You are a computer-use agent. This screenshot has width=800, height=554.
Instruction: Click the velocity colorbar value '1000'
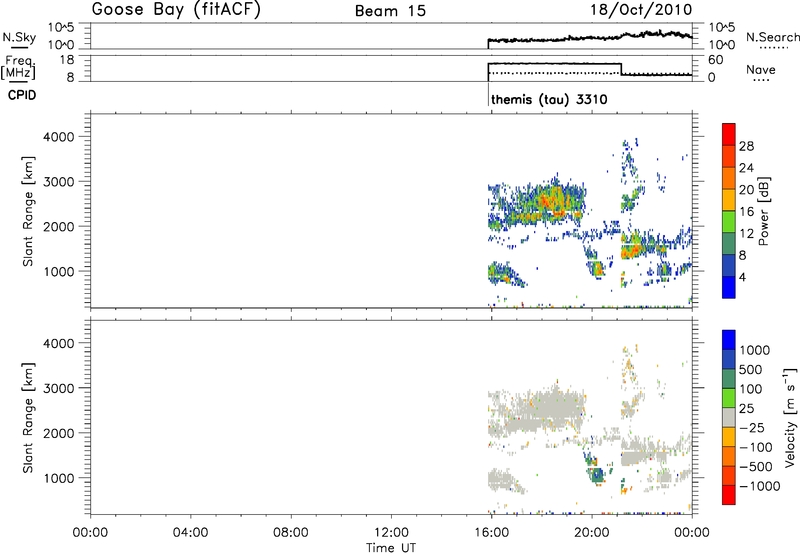tap(755, 350)
